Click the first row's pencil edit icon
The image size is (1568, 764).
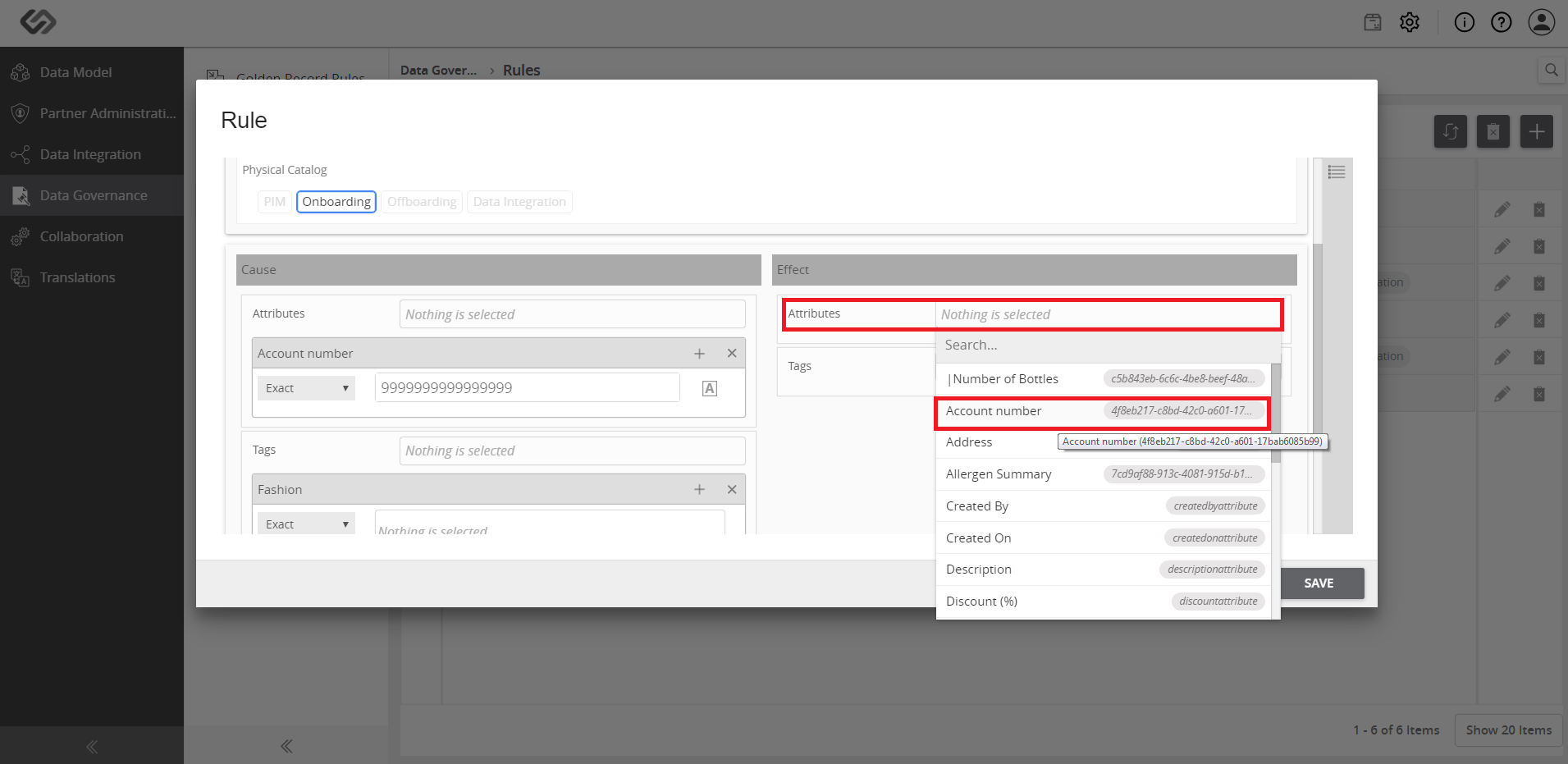pos(1502,209)
